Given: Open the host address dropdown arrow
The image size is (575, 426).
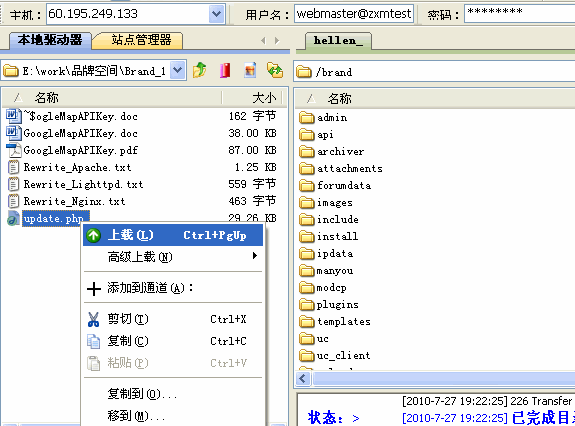Looking at the screenshot, I should point(216,14).
